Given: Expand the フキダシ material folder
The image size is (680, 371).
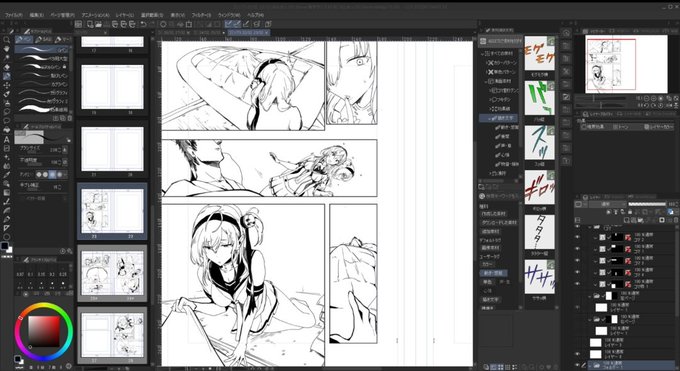Looking at the screenshot, I should [x=490, y=100].
